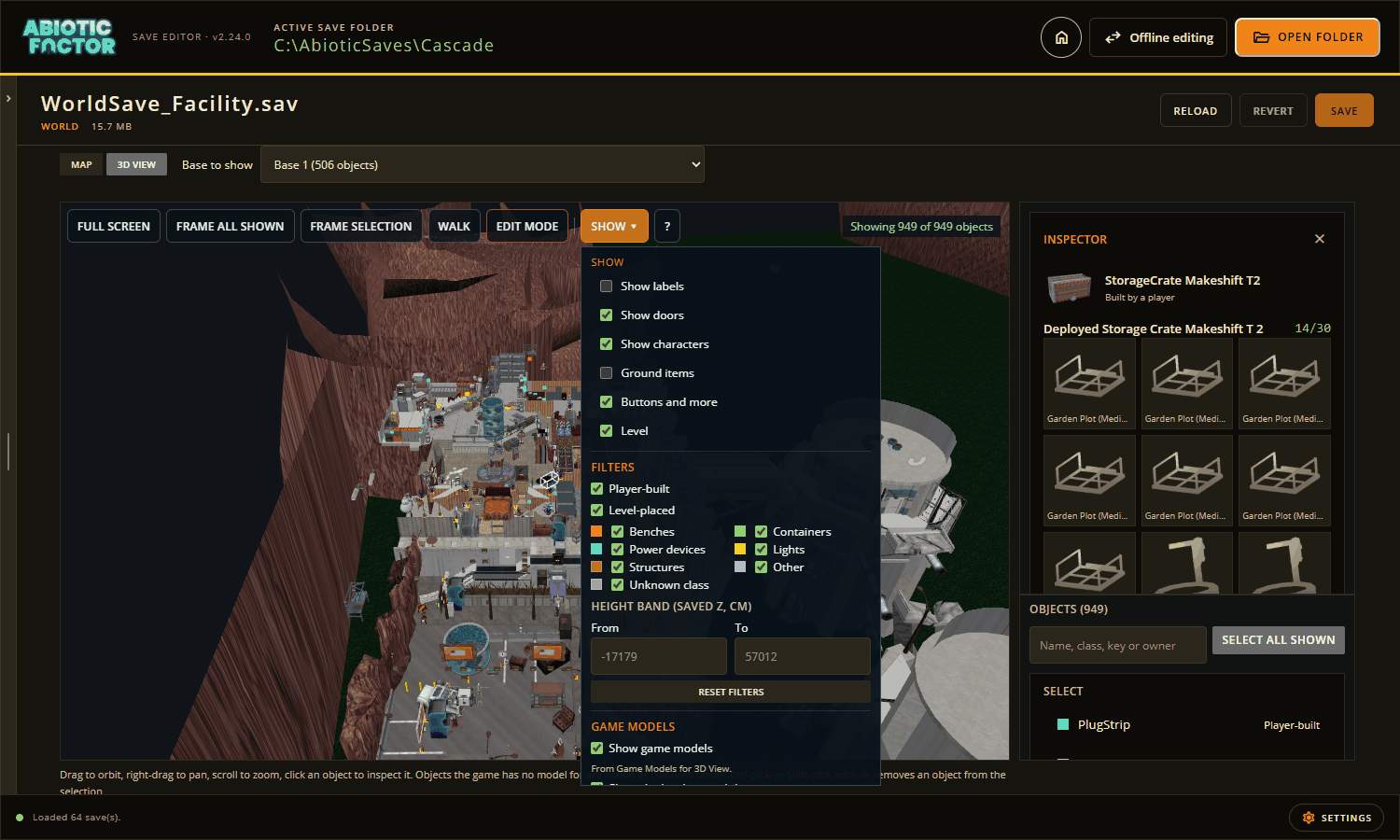Click the yellow Lights color swatch

coord(741,550)
